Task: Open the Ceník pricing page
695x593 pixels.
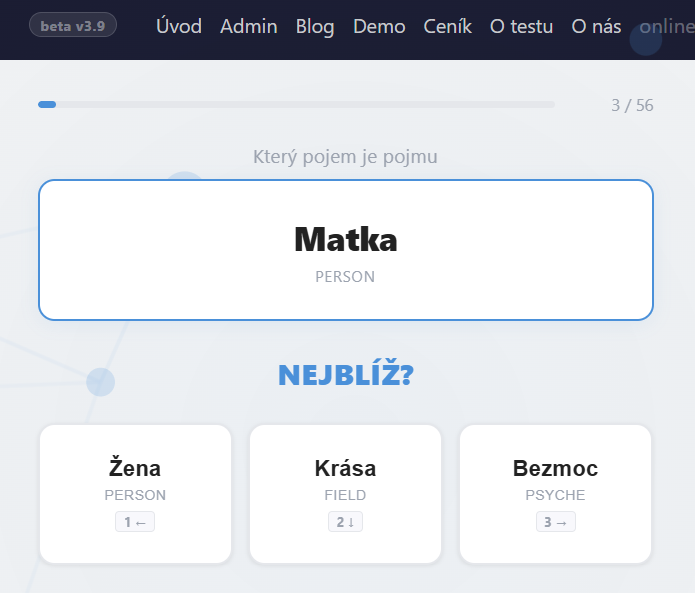Action: [447, 27]
